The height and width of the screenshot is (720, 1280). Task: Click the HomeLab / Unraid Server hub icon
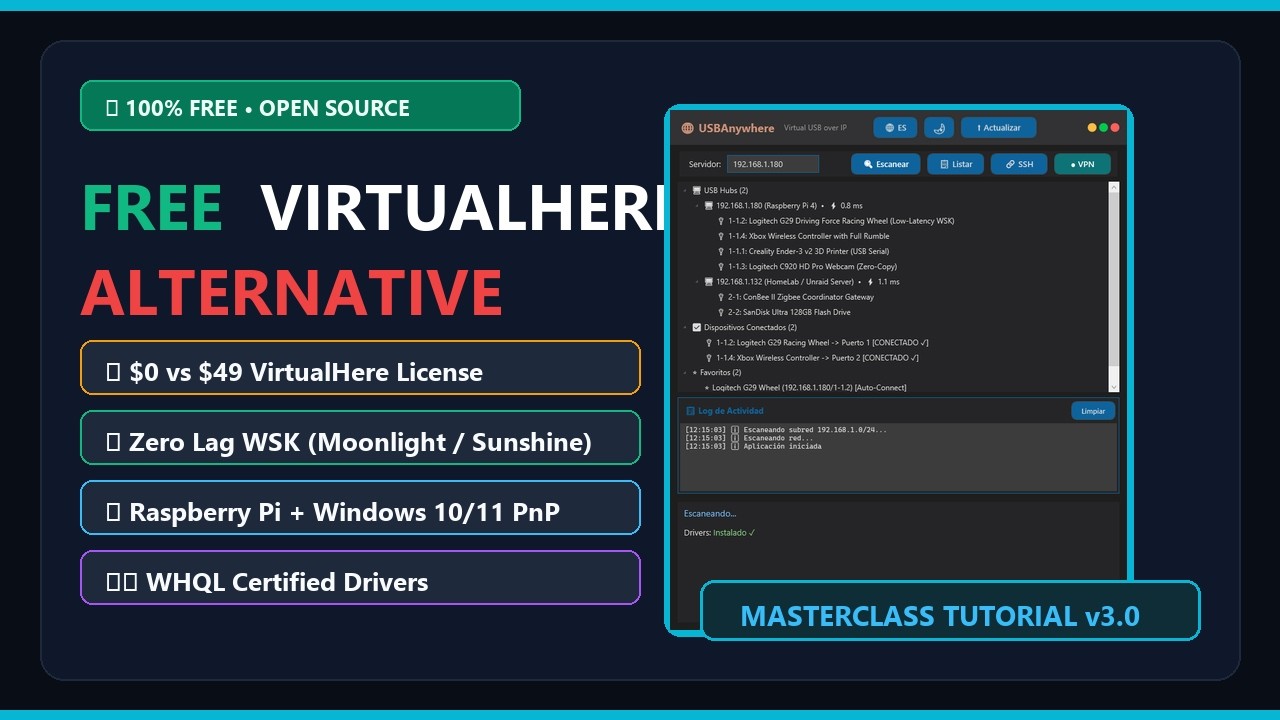click(x=708, y=282)
